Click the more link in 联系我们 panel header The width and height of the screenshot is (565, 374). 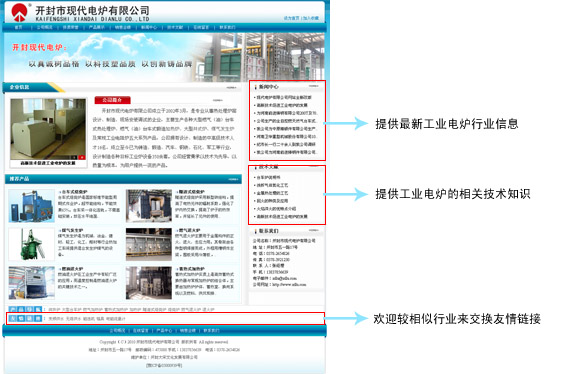click(313, 231)
